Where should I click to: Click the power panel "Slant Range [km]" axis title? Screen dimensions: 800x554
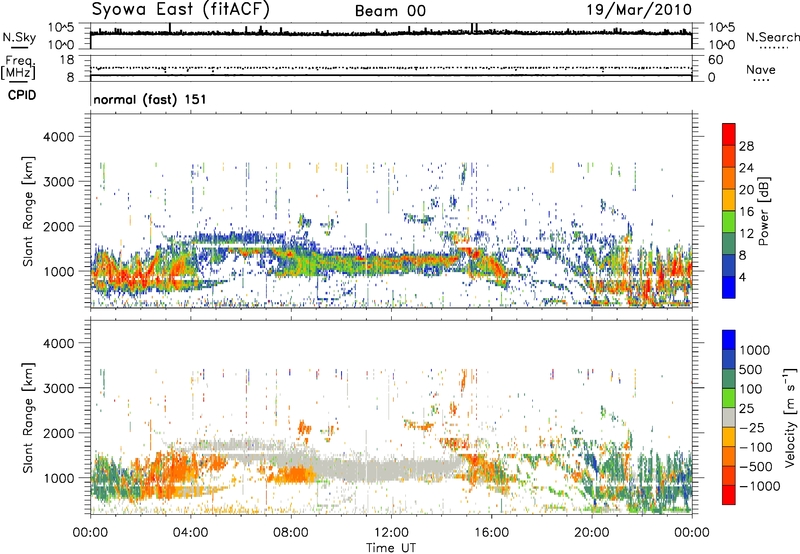coord(28,211)
